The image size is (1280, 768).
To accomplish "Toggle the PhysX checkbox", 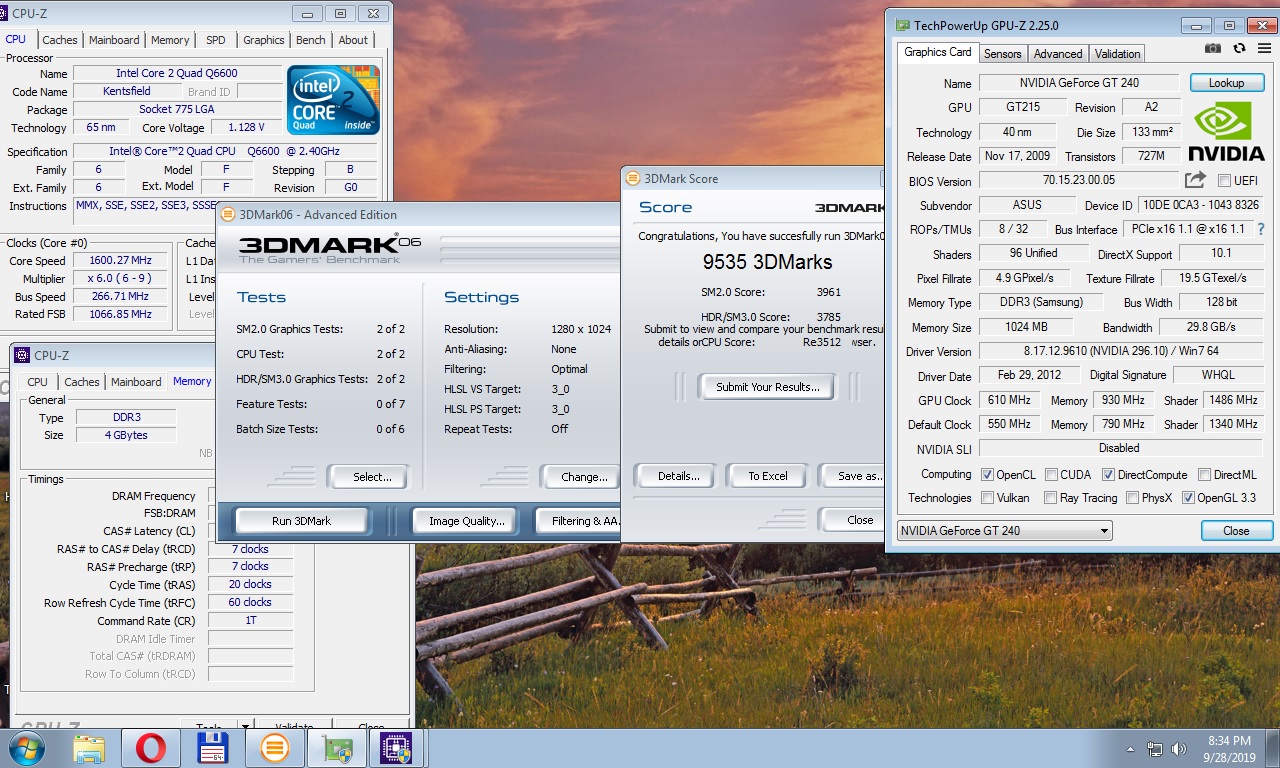I will click(x=1132, y=498).
